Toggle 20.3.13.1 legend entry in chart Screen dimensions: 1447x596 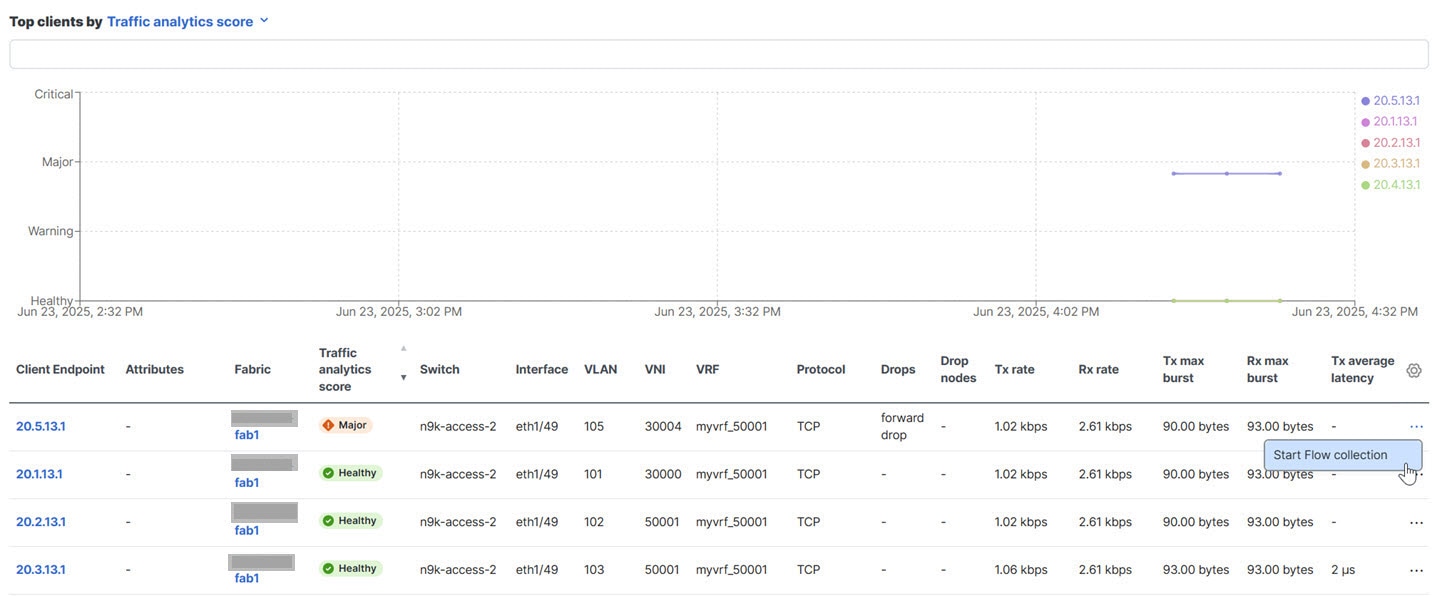[x=1390, y=164]
